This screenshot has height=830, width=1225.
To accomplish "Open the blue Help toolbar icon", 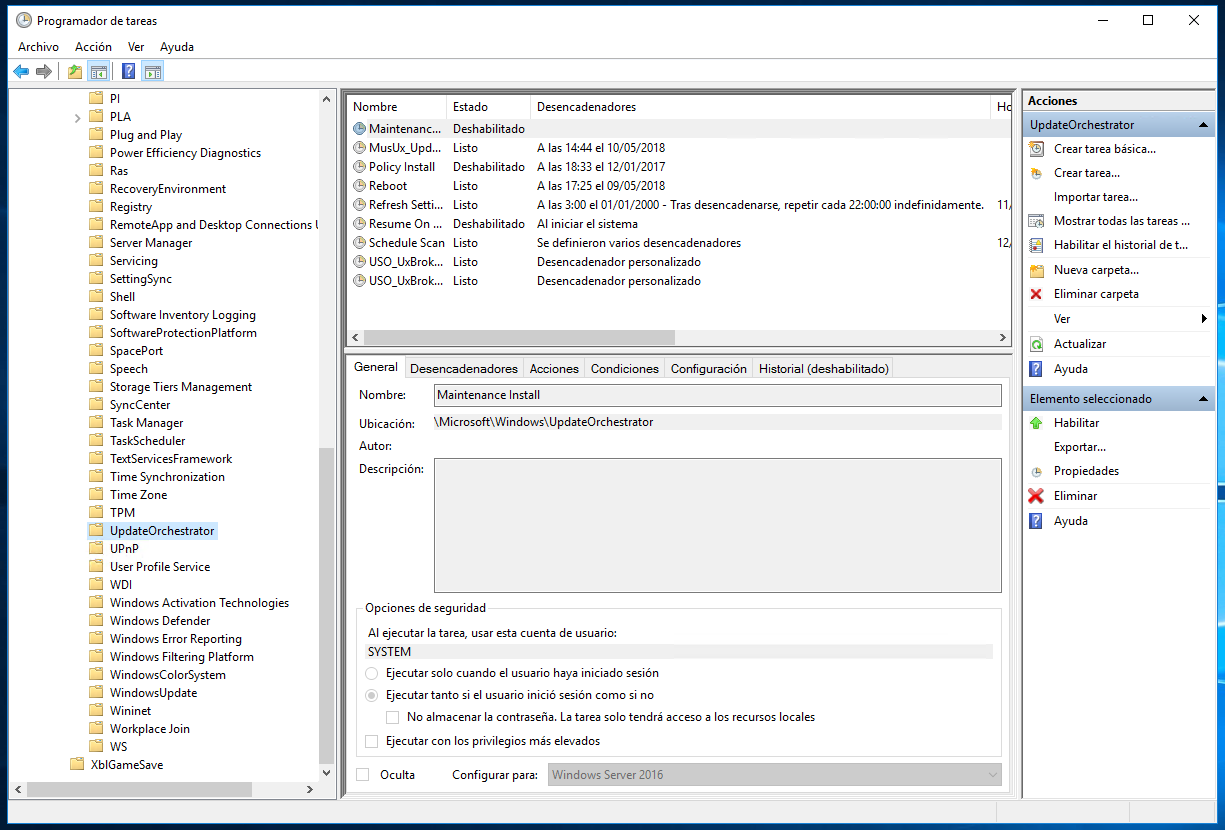I will click(x=129, y=71).
